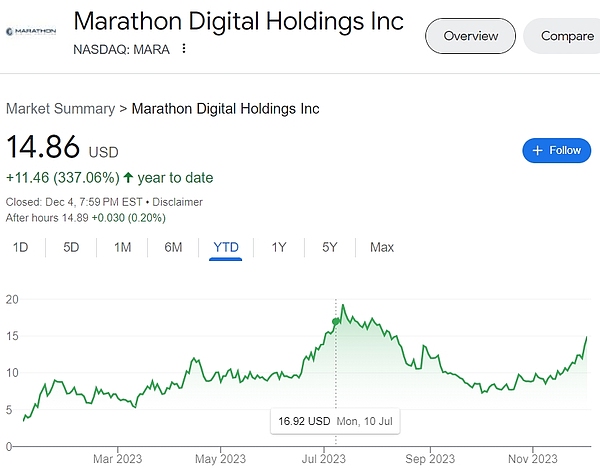Viewport: 600px width, 471px height.
Task: Select the YTD chart range
Action: pos(227,247)
